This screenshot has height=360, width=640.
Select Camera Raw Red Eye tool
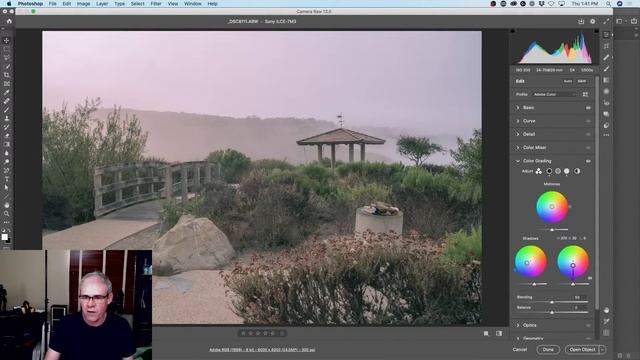(607, 103)
